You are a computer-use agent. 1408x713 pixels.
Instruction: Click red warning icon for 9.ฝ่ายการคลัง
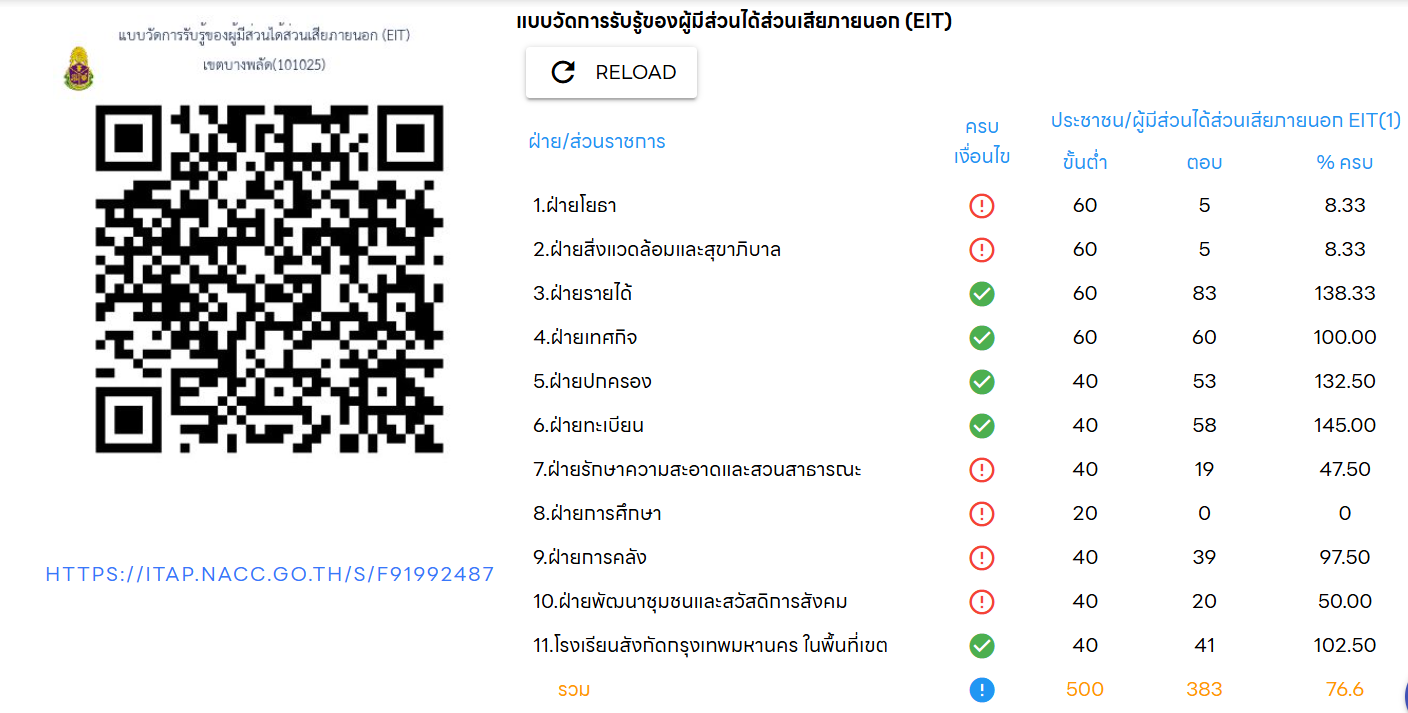click(982, 558)
